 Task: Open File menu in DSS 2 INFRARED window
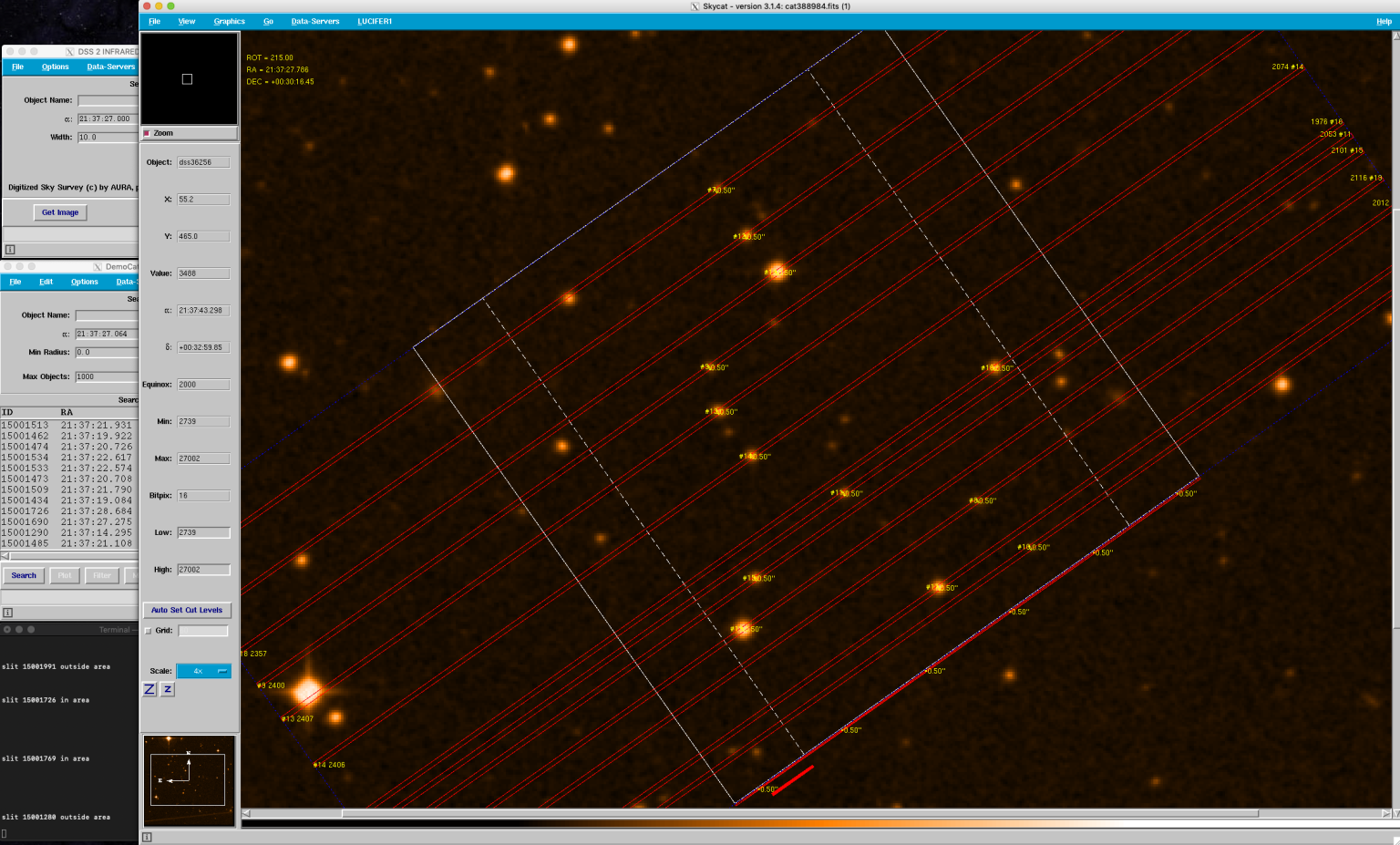pos(17,67)
